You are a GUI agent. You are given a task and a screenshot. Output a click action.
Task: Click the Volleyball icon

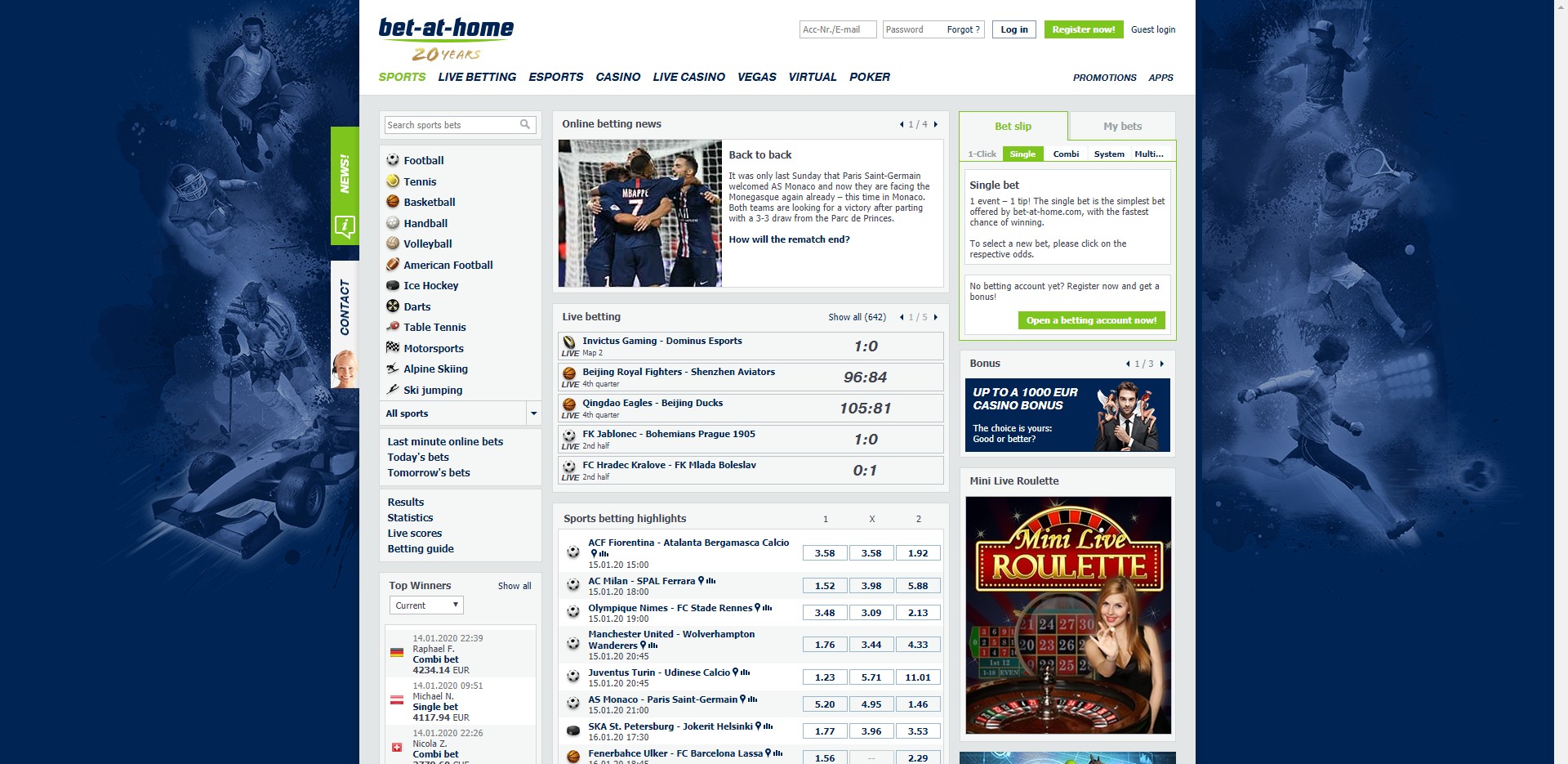click(x=393, y=243)
